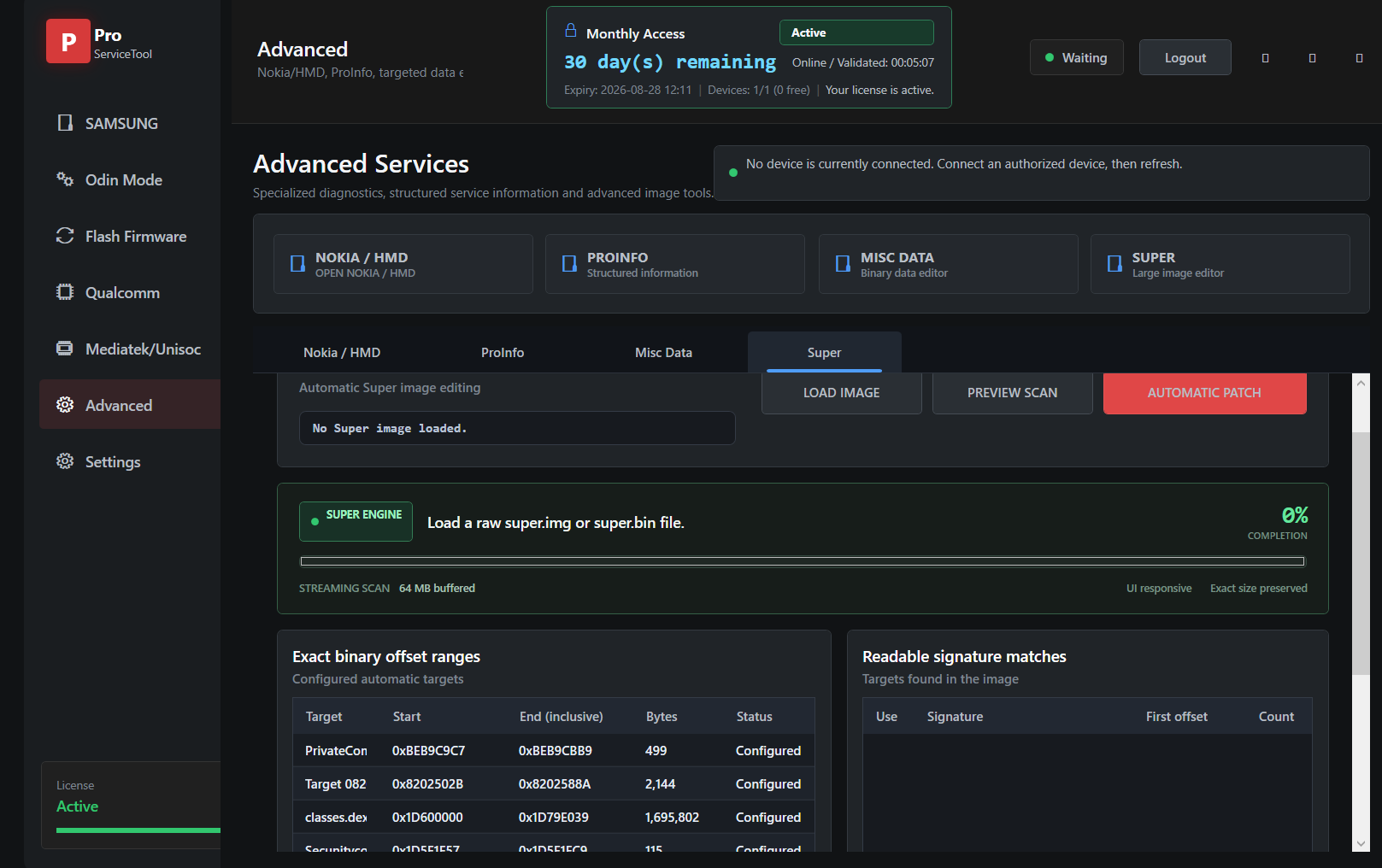Click the SUPER card icon
The image size is (1382, 868).
click(1114, 264)
